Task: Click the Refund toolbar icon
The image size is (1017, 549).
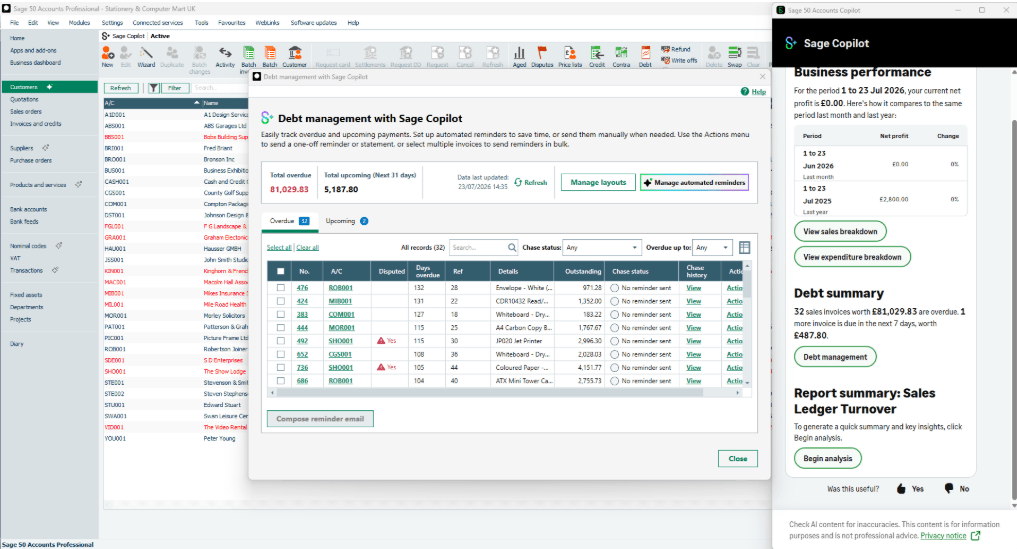Action: 675,49
